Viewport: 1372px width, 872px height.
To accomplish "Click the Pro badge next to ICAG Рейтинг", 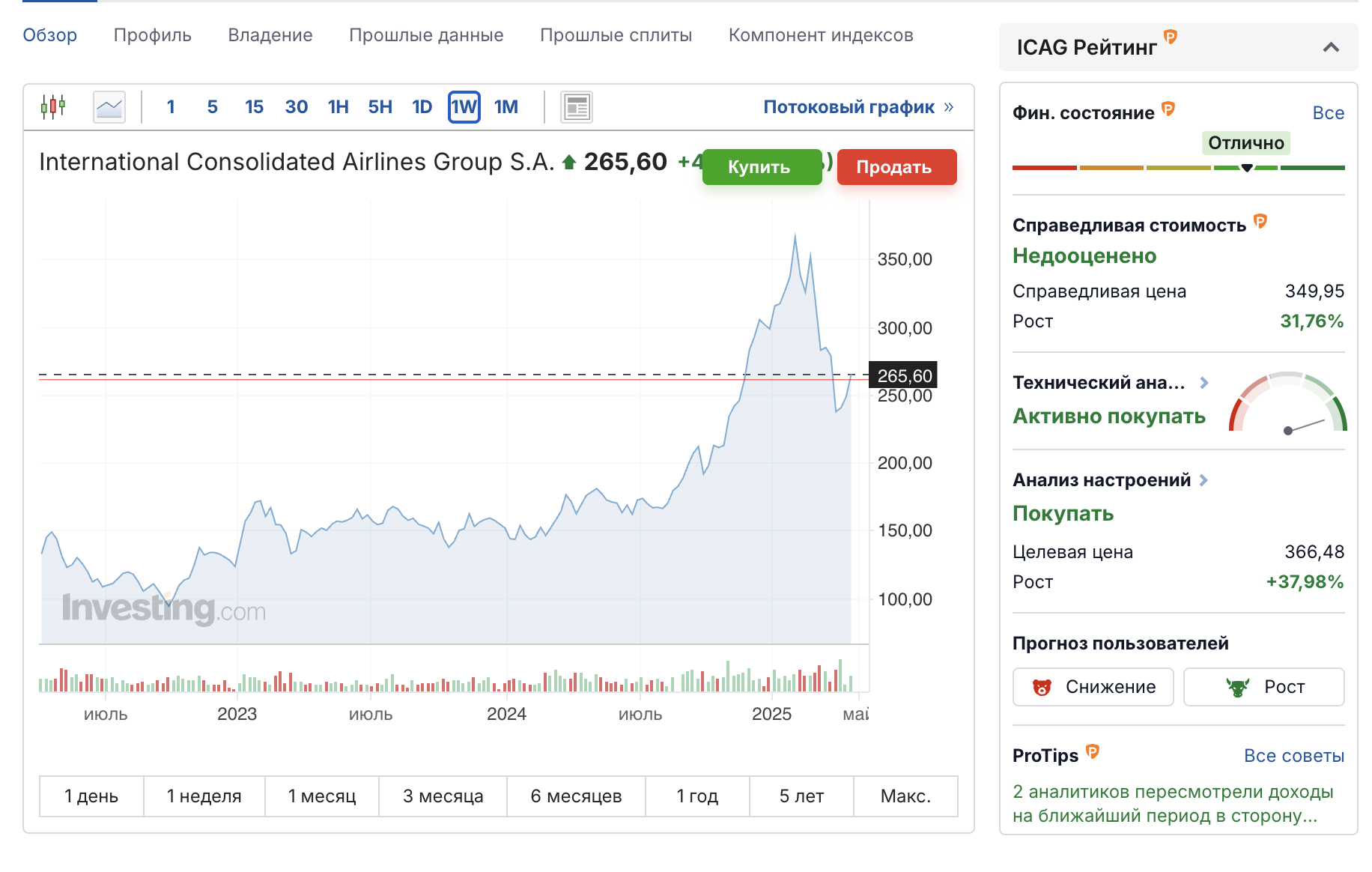I will pyautogui.click(x=1171, y=36).
